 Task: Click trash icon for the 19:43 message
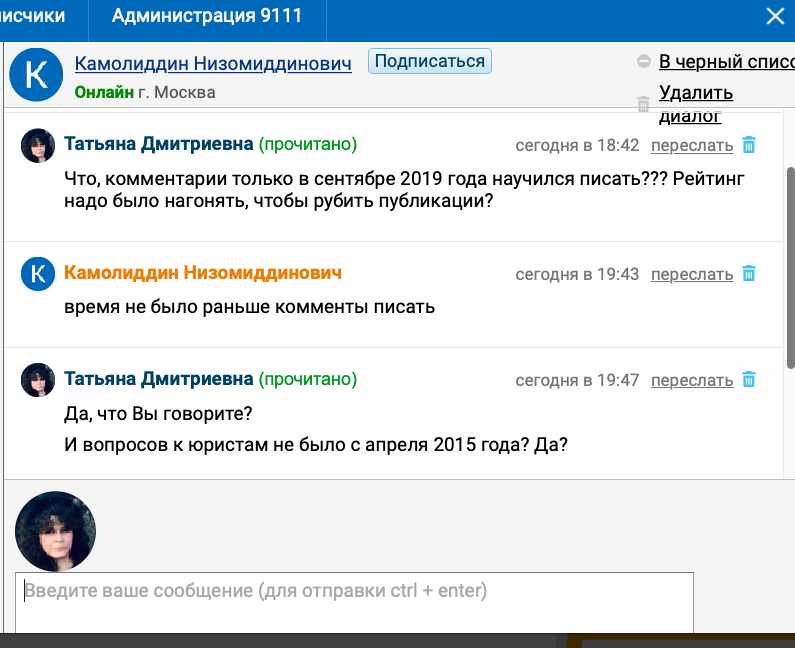click(749, 274)
